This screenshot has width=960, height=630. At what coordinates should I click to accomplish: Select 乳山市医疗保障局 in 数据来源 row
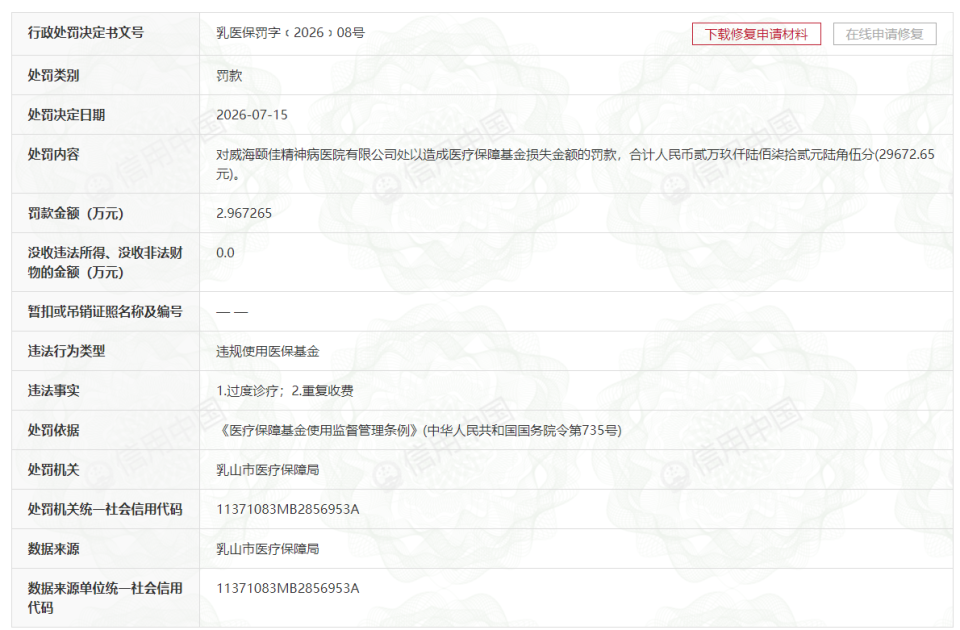(268, 549)
